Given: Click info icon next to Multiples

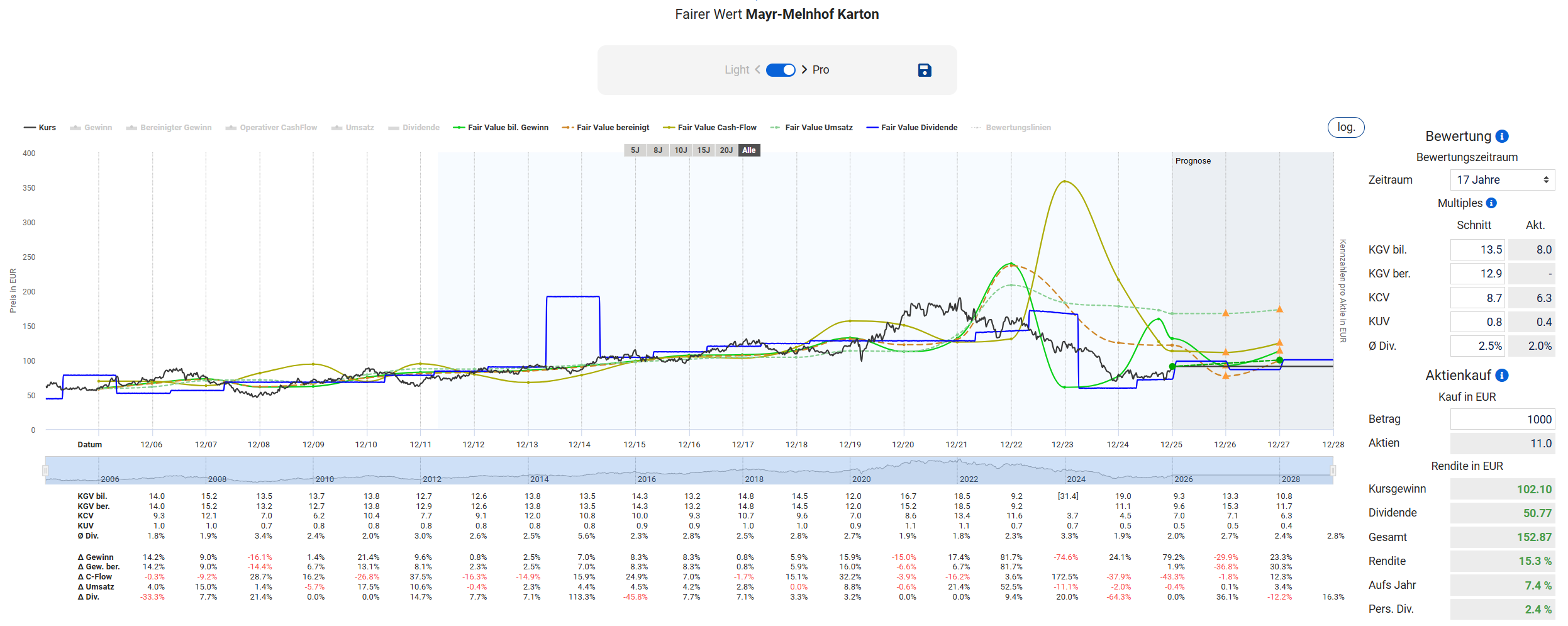Looking at the screenshot, I should tap(1491, 203).
